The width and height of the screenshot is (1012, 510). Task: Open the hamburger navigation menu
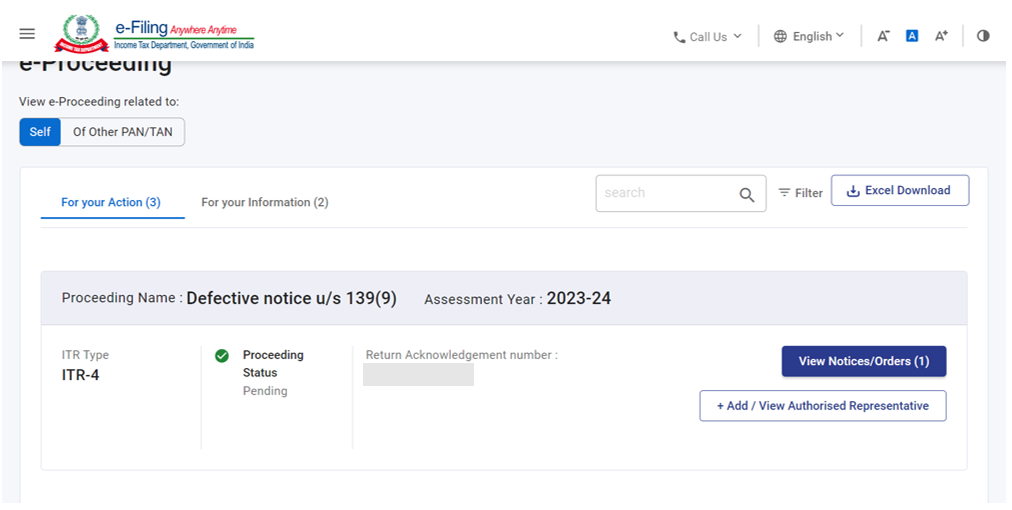[27, 34]
